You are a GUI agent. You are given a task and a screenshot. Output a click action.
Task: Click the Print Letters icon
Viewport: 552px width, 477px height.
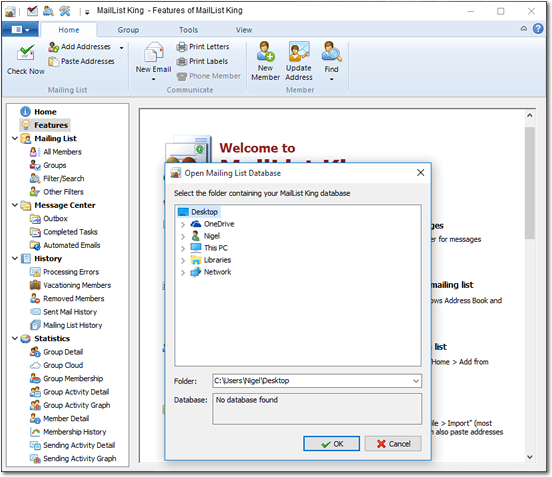tap(181, 46)
